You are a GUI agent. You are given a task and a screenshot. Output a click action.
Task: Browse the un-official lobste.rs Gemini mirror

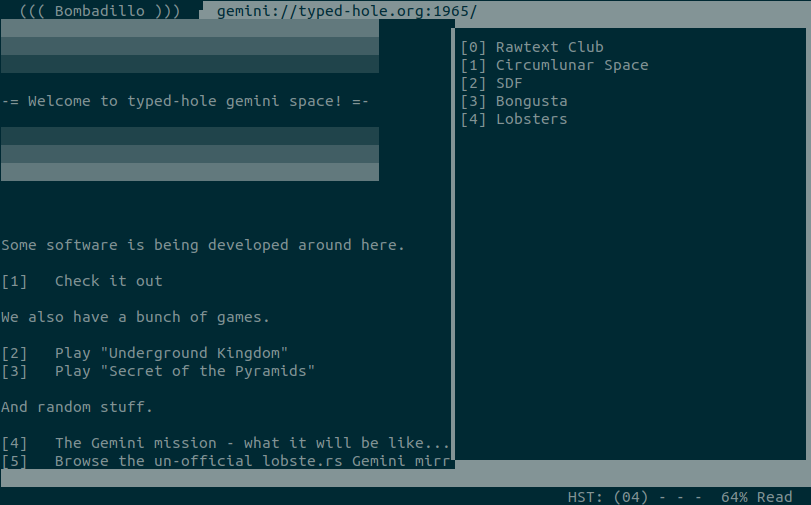tap(252, 461)
